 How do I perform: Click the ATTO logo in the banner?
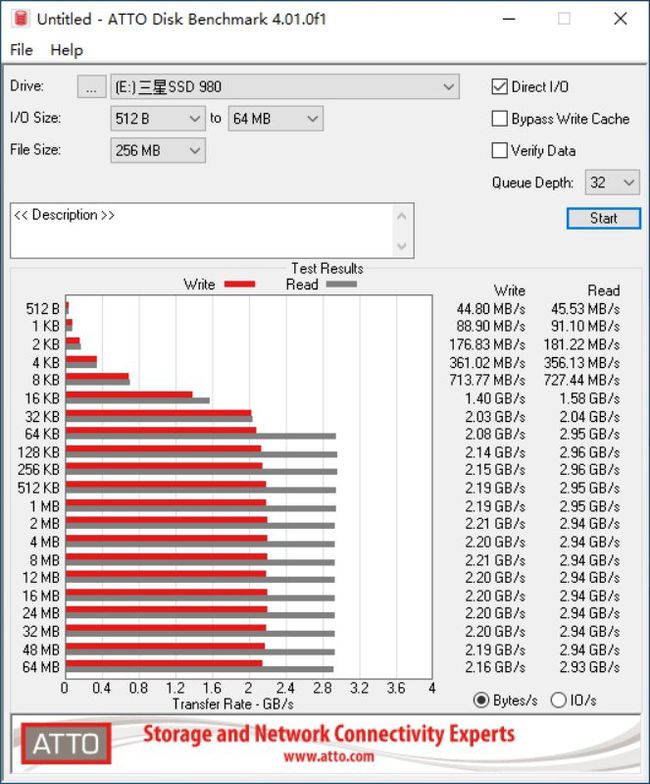[x=66, y=744]
